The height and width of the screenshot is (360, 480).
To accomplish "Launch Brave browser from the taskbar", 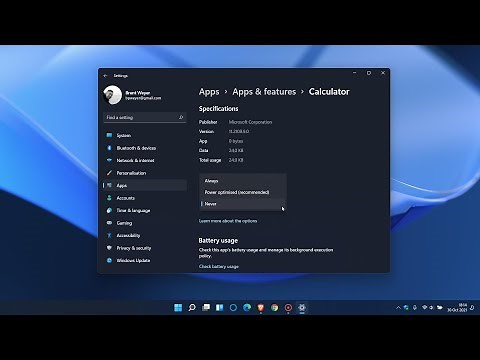I will tap(261, 307).
